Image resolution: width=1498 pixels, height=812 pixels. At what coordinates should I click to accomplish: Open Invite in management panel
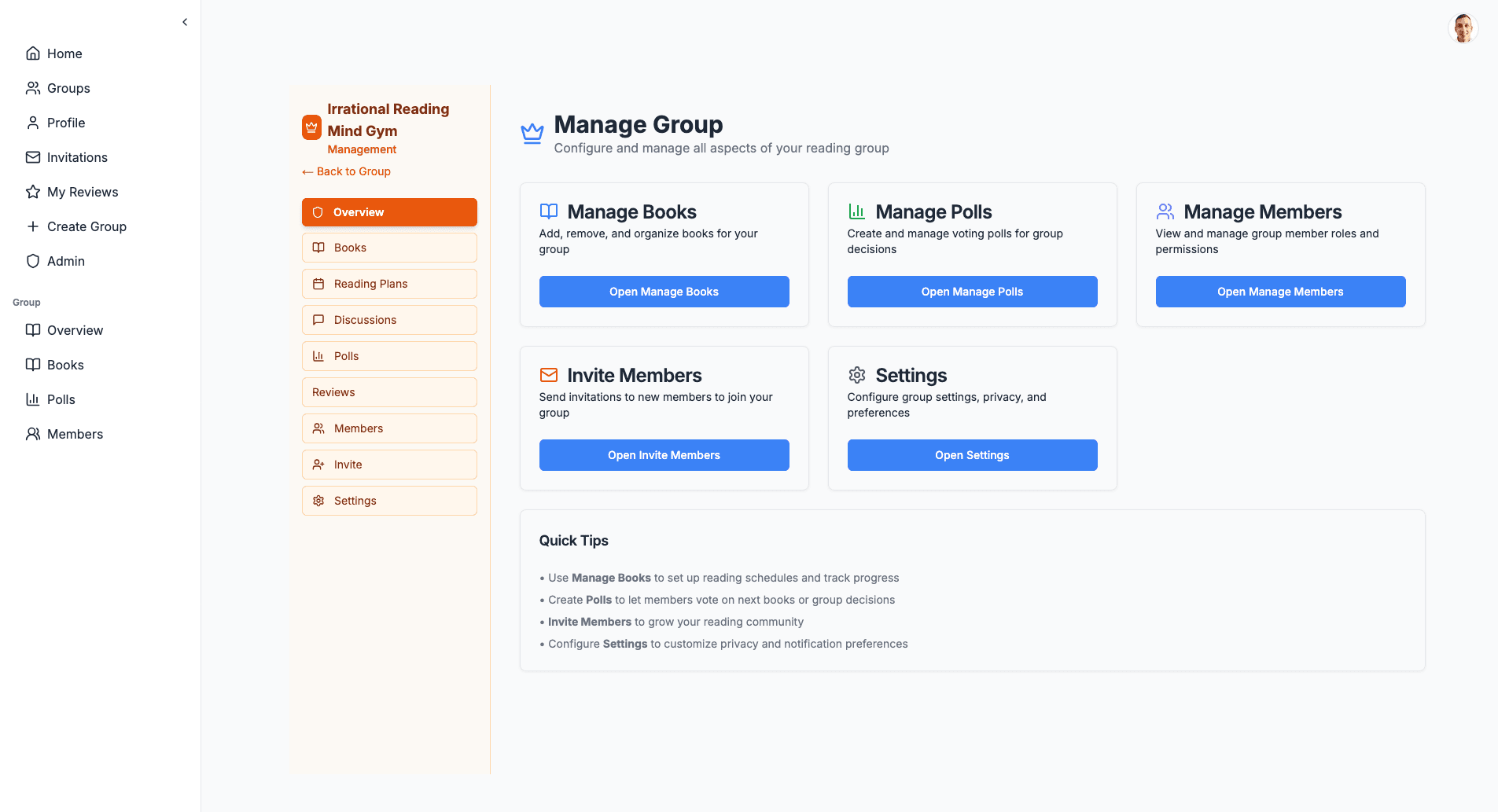(389, 465)
